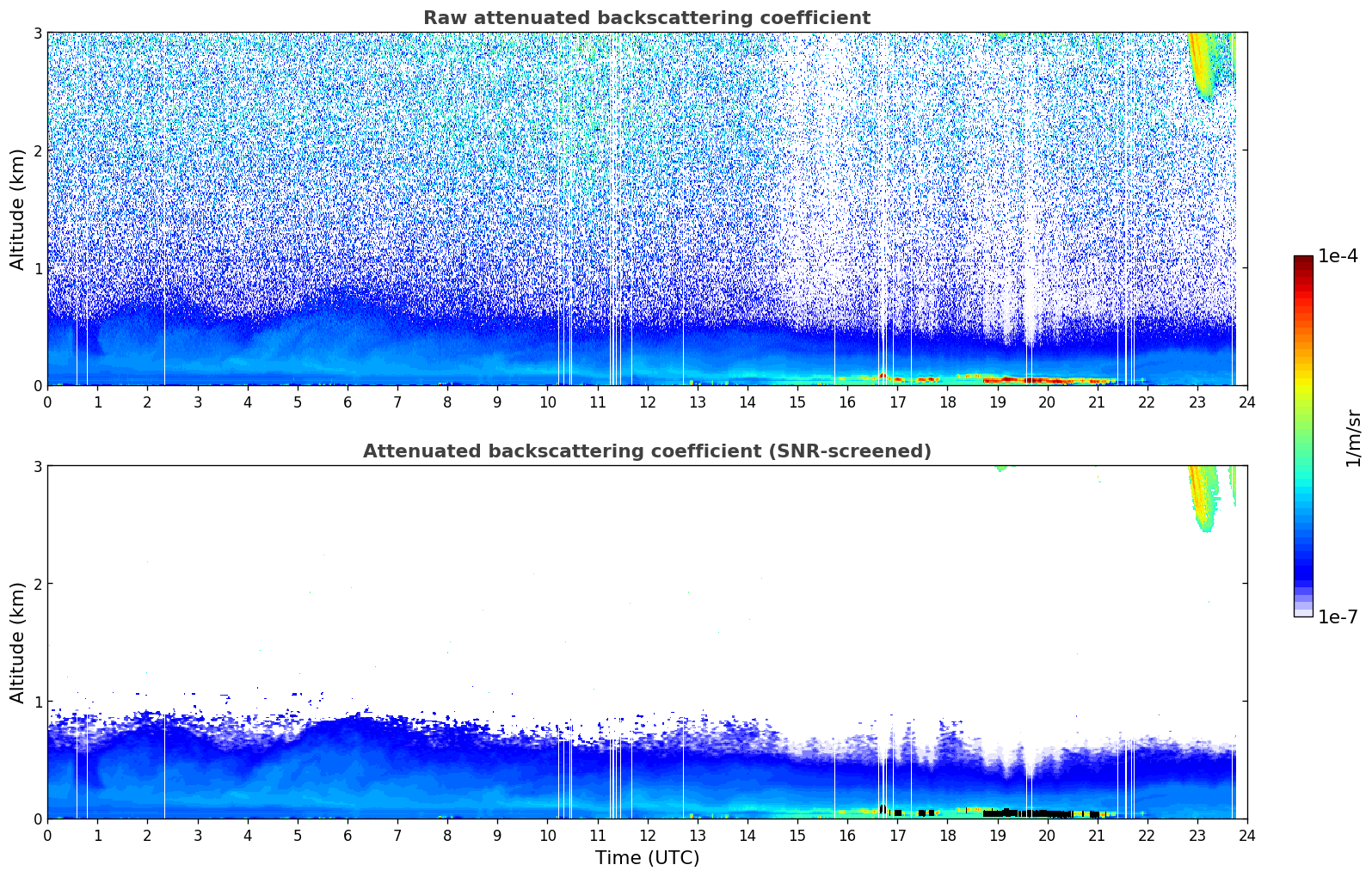This screenshot has width=1372, height=877.
Task: Click the 2 km altitude tick of top plot
Action: click(38, 150)
